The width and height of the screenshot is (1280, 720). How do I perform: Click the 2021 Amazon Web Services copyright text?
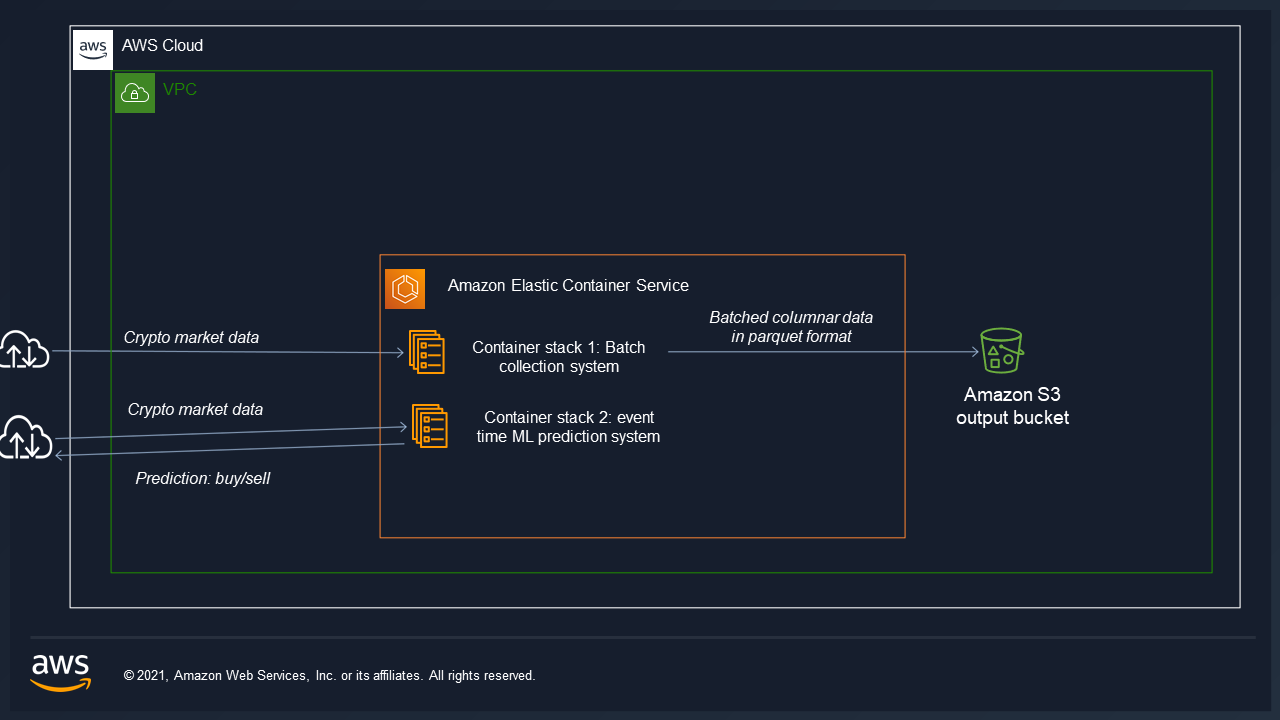330,676
